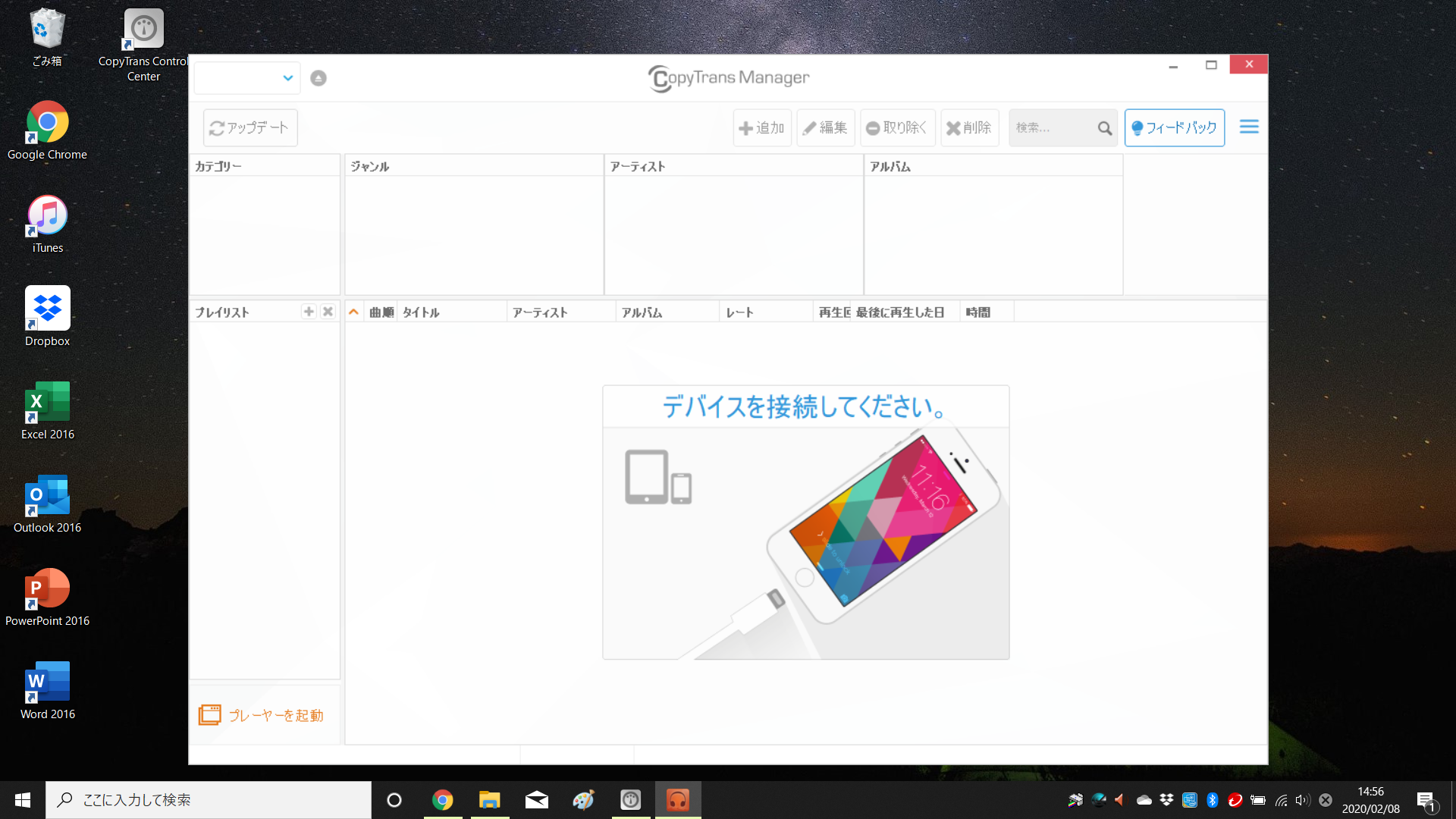Click the Google Chrome taskbar icon
1456x819 pixels.
tap(441, 799)
